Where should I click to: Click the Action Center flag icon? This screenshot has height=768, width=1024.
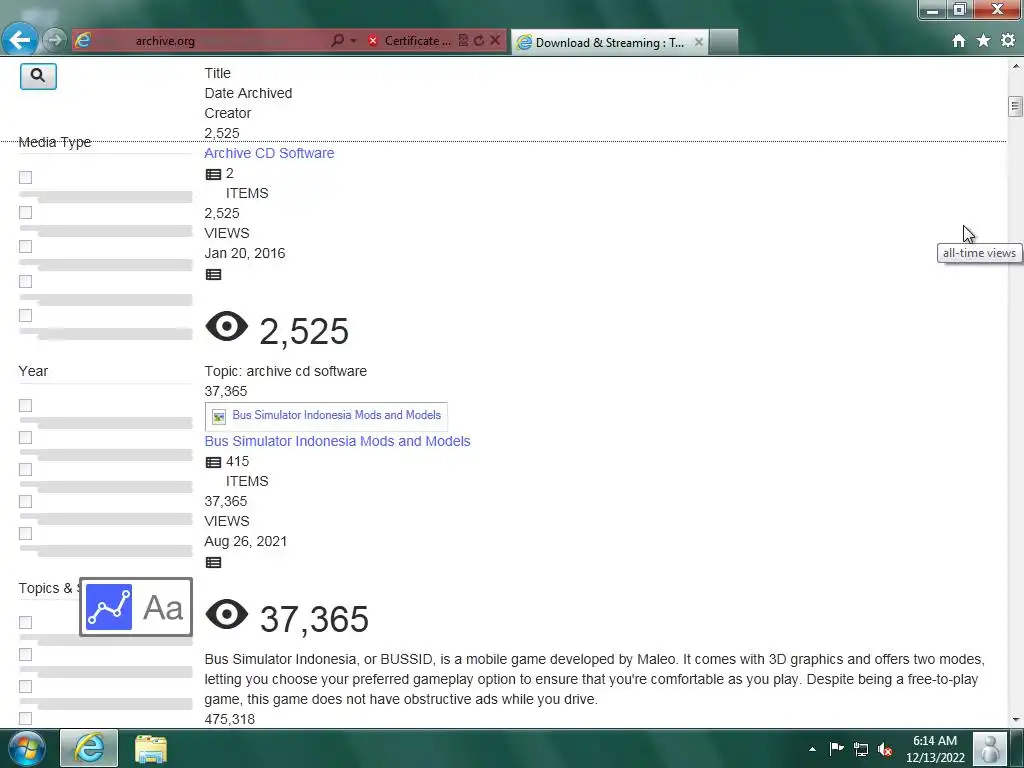coord(837,748)
